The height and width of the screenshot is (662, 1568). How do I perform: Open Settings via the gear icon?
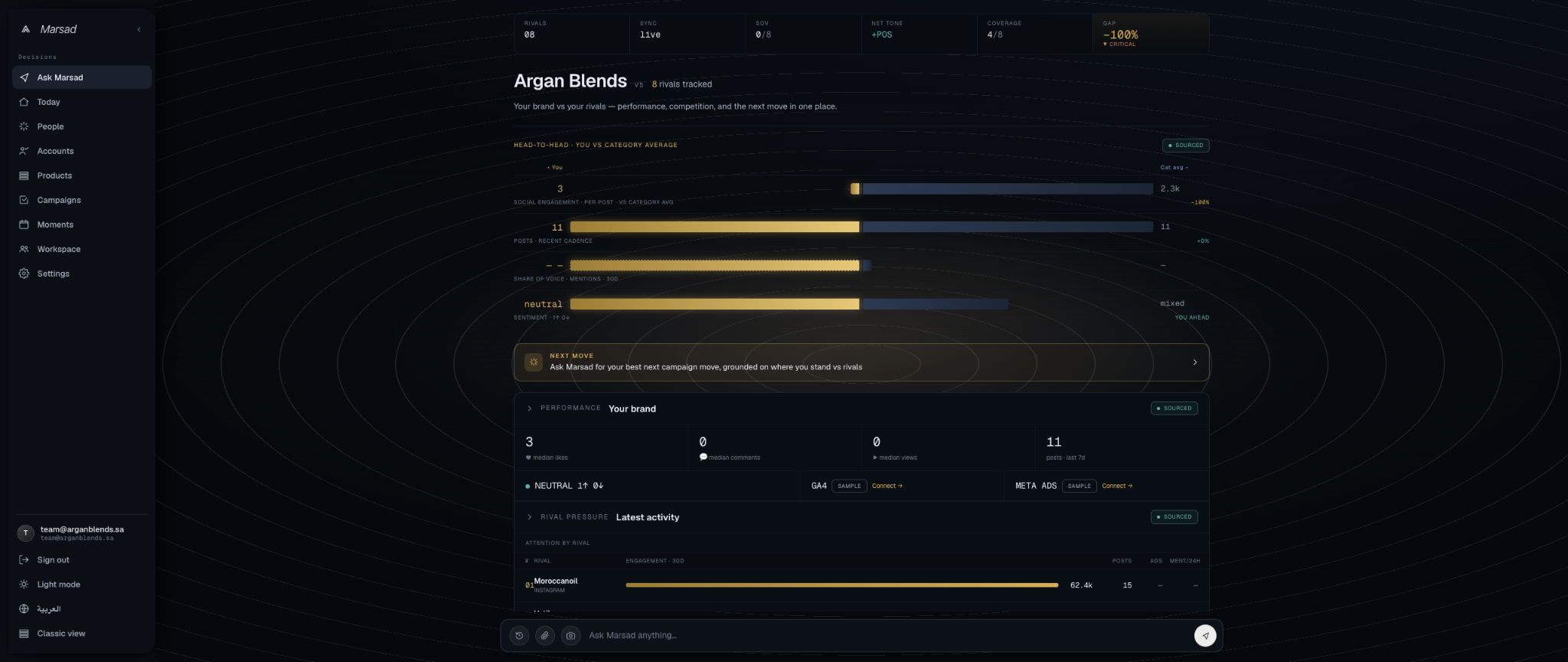pyautogui.click(x=24, y=274)
